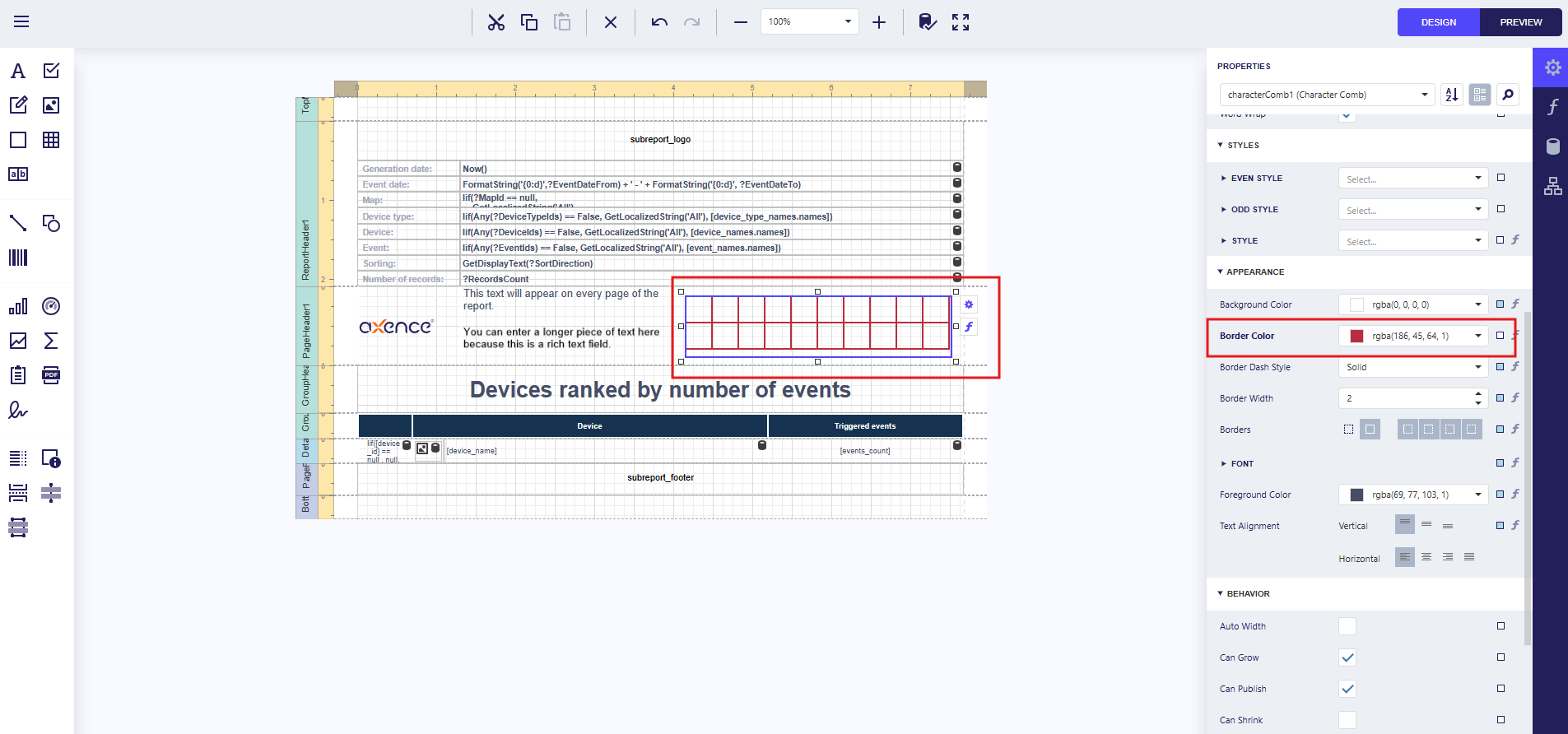
Task: Click the Border Width input field
Action: coord(1405,398)
